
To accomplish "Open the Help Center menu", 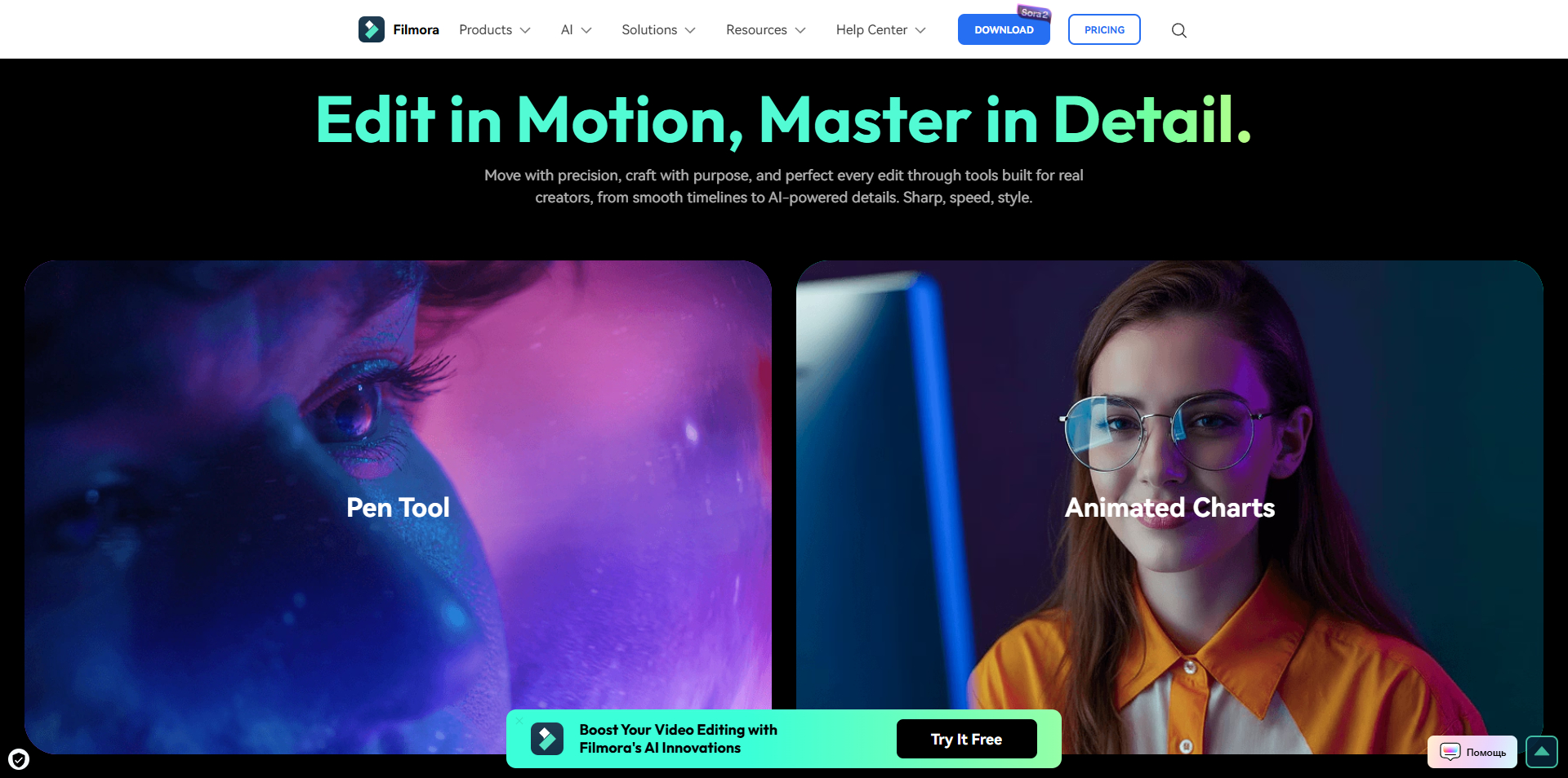I will point(880,29).
